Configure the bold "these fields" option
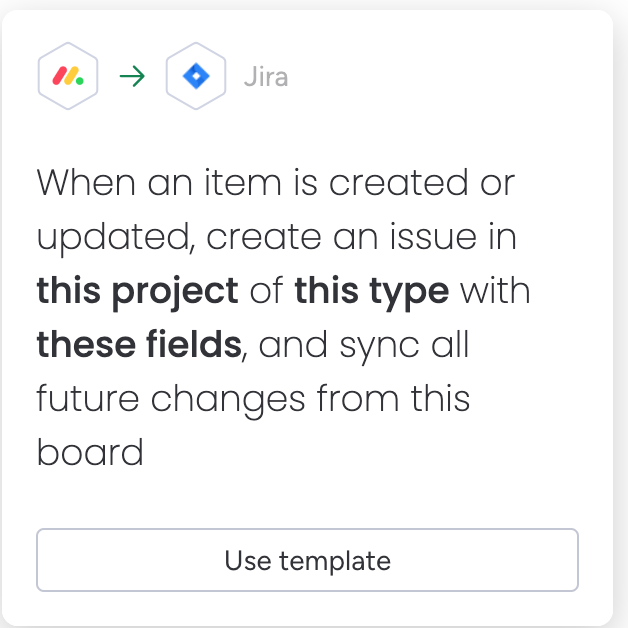This screenshot has width=628, height=628. point(139,344)
